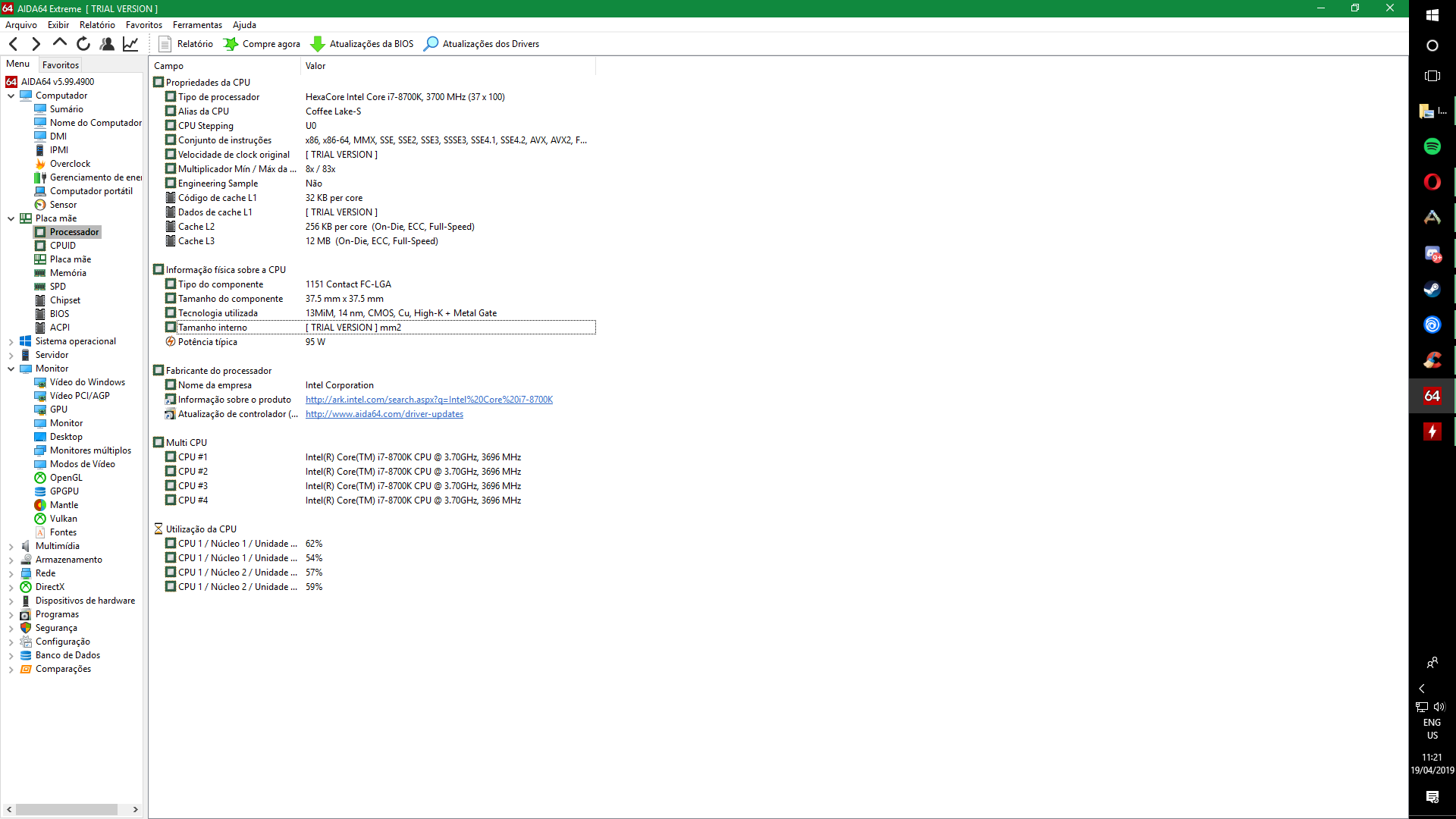Click the up-level arrow toolbar icon
This screenshot has width=1456, height=819.
(x=59, y=43)
